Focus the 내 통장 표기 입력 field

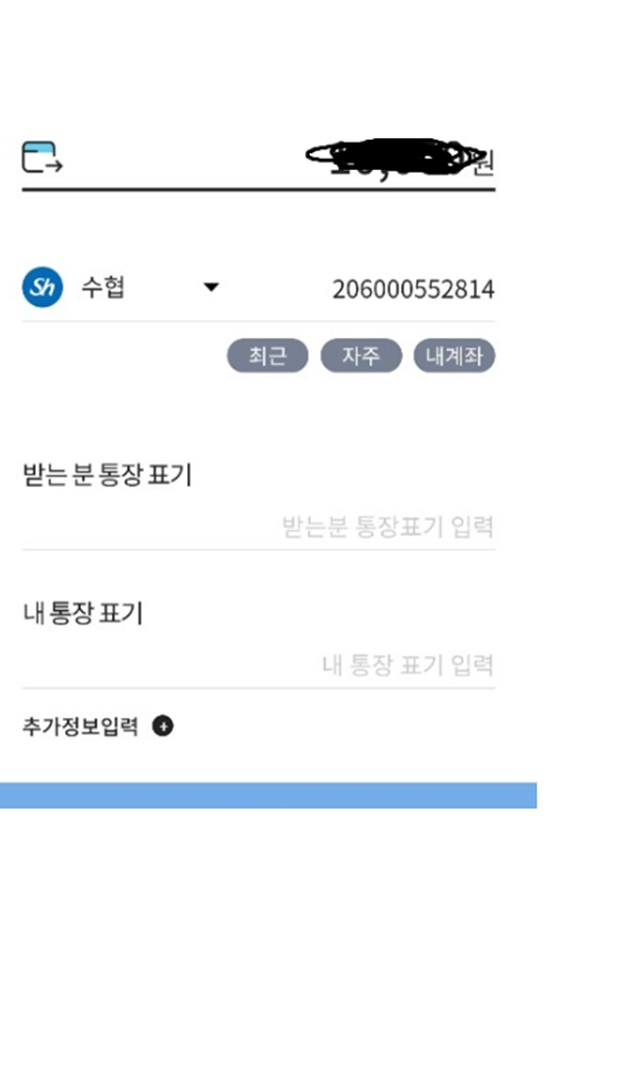[x=258, y=665]
